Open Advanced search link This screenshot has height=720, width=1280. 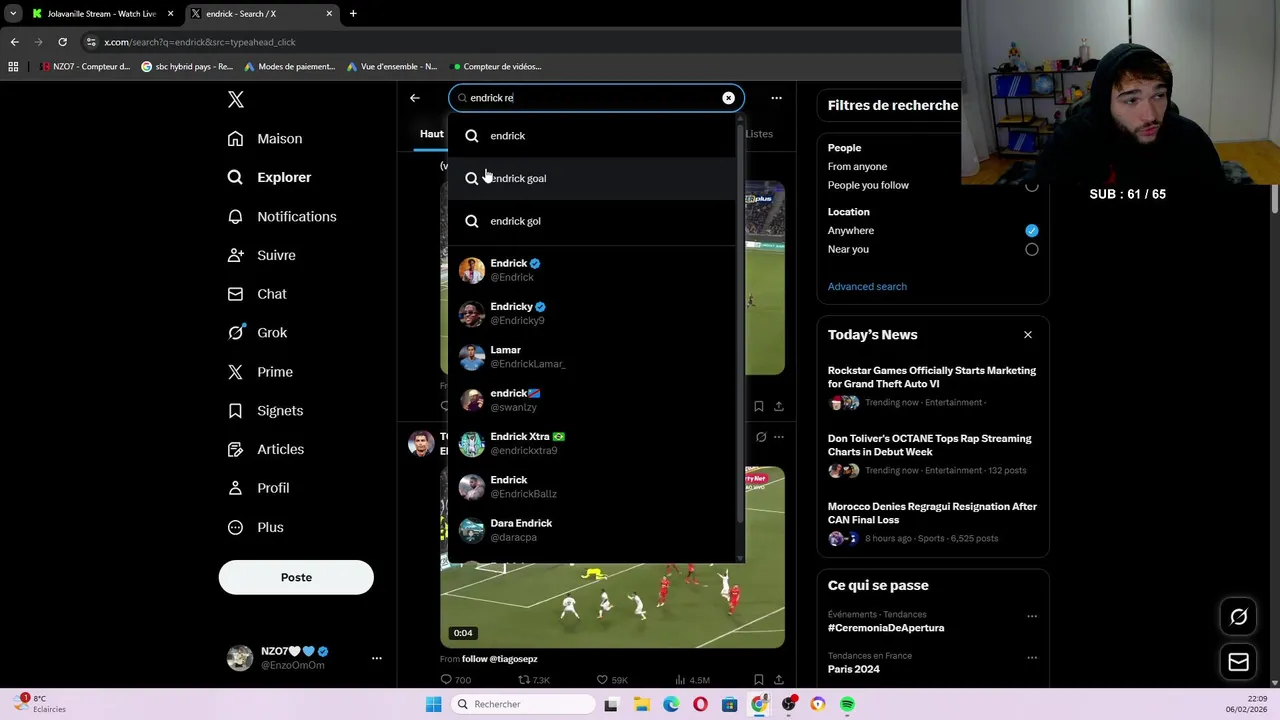pyautogui.click(x=867, y=287)
